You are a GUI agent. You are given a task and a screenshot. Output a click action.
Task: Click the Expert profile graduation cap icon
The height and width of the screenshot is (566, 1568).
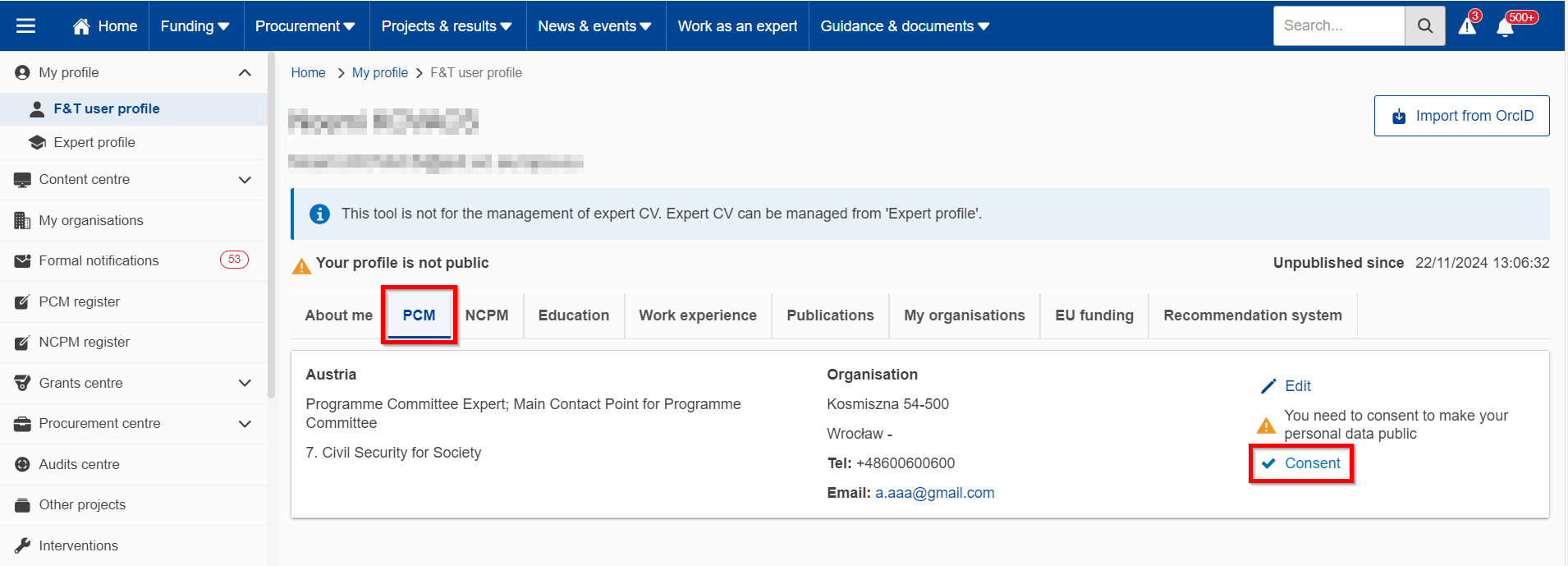click(x=37, y=142)
